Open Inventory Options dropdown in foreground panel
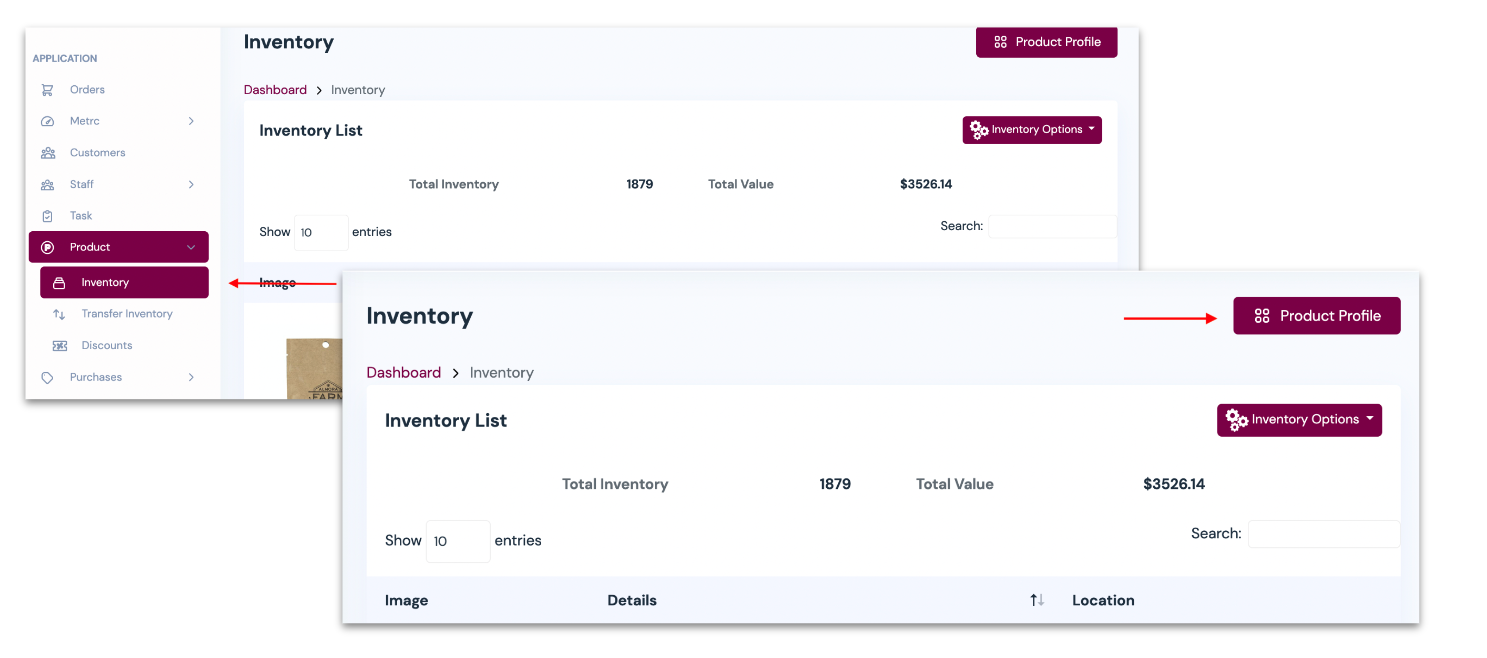Viewport: 1487px width, 658px height. pyautogui.click(x=1298, y=420)
